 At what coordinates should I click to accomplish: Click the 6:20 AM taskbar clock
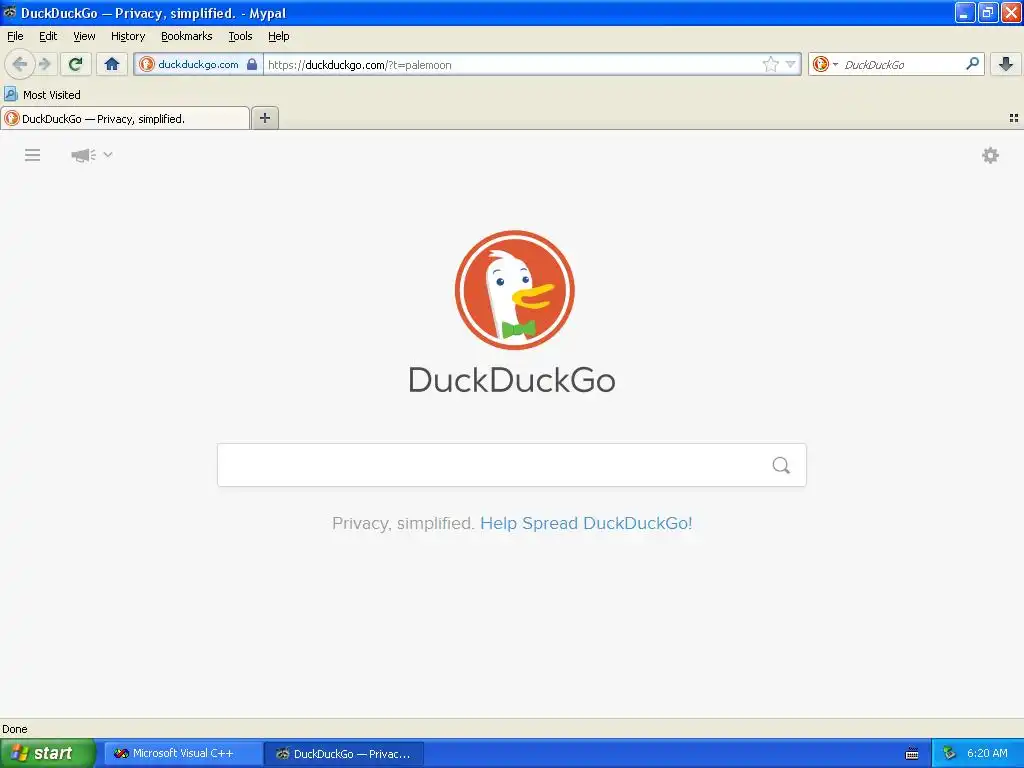987,753
